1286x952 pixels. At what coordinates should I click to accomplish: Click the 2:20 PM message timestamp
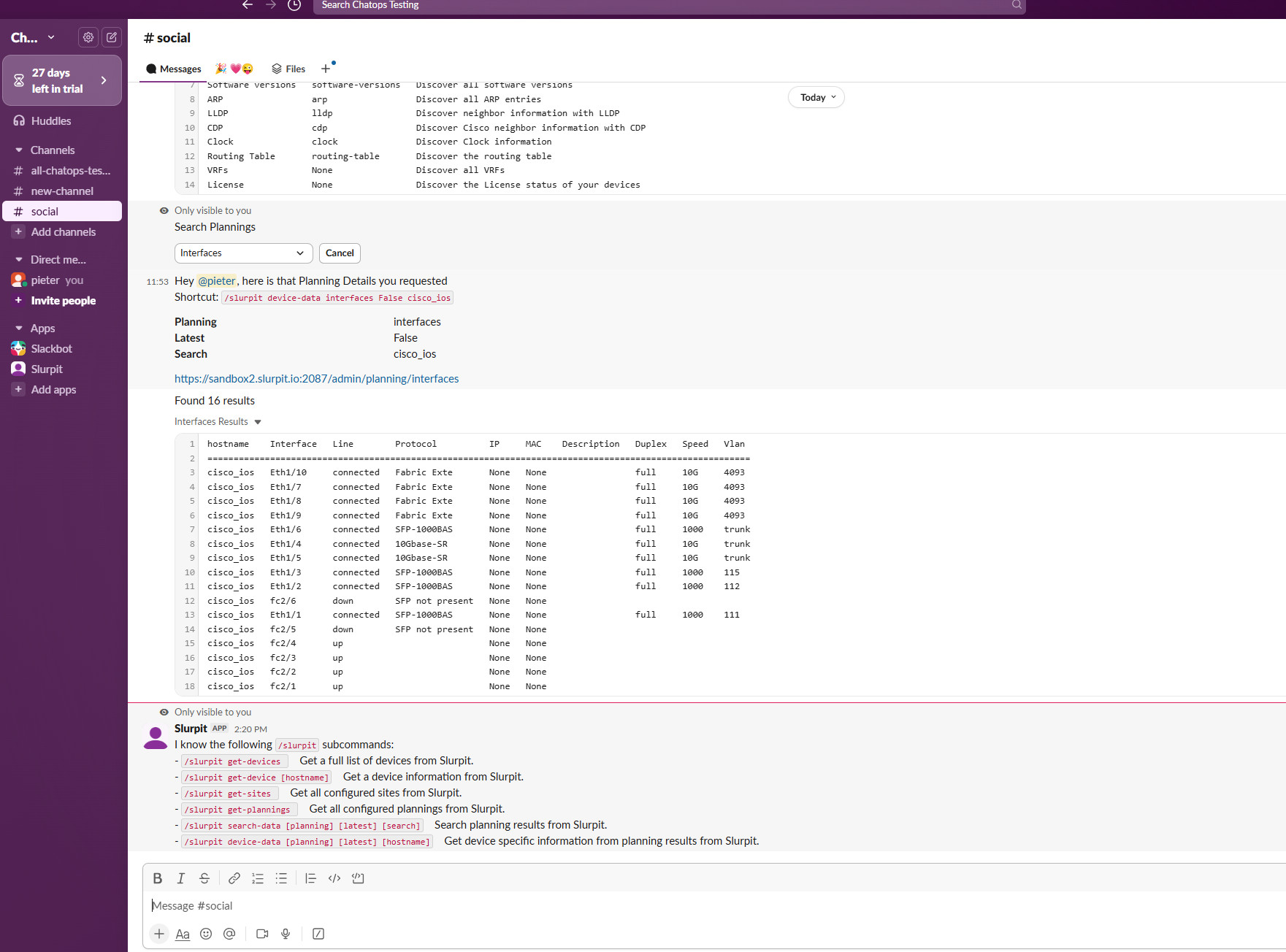[250, 729]
